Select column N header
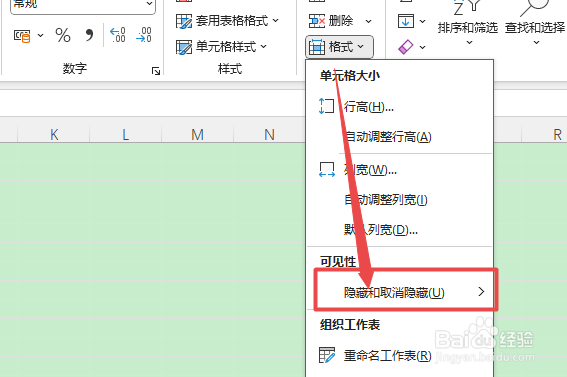This screenshot has width=567, height=377. (x=269, y=134)
